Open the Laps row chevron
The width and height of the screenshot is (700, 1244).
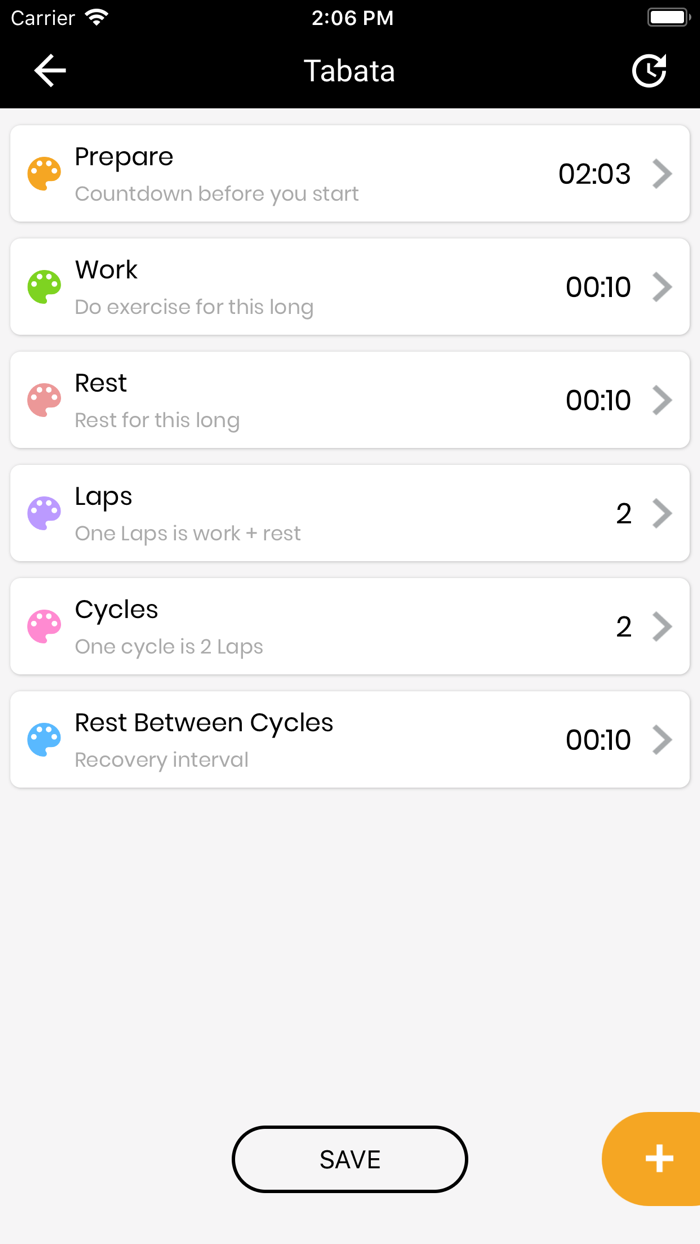[x=662, y=512]
